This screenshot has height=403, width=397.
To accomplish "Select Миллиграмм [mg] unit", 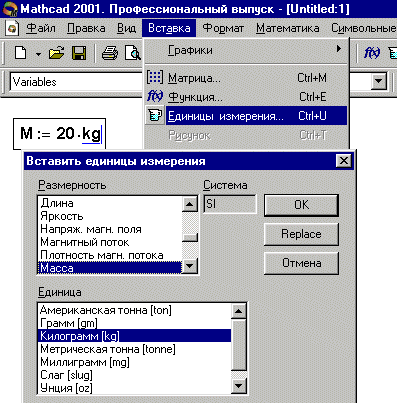I will tap(135, 362).
